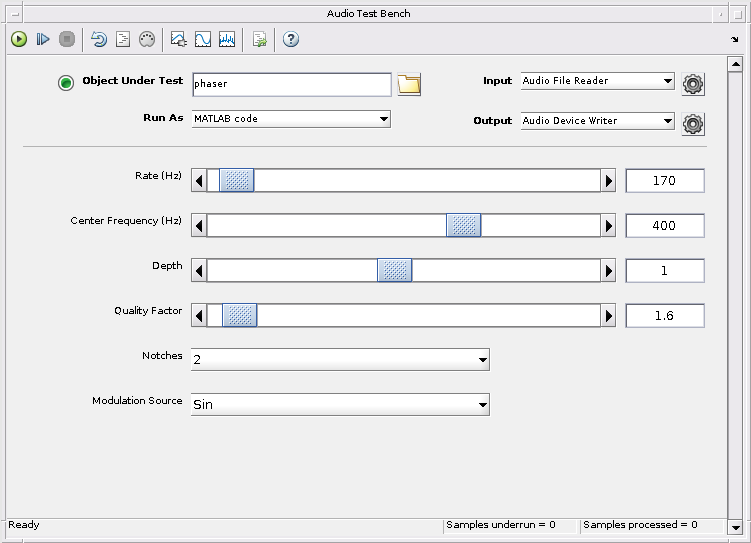Click the vertical scrollbar down arrow
The image size is (751, 543).
click(735, 528)
